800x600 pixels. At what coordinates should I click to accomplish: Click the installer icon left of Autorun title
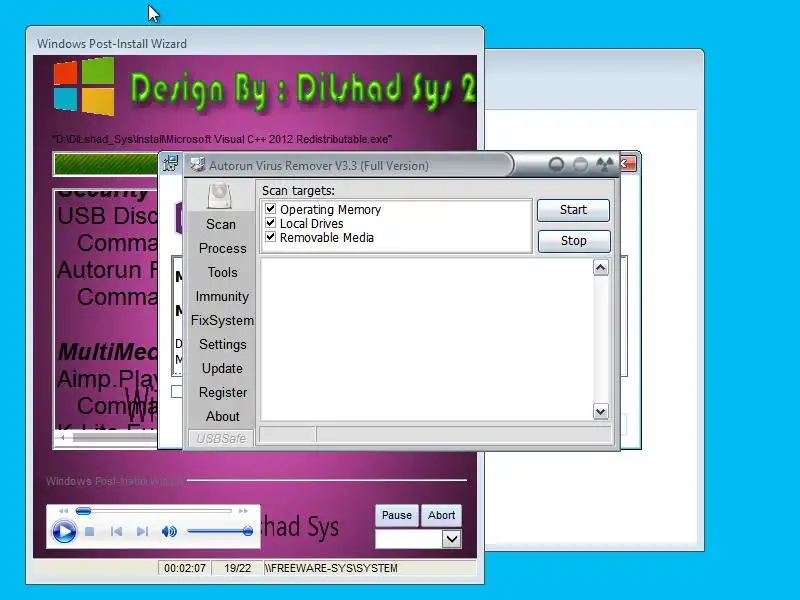(170, 163)
